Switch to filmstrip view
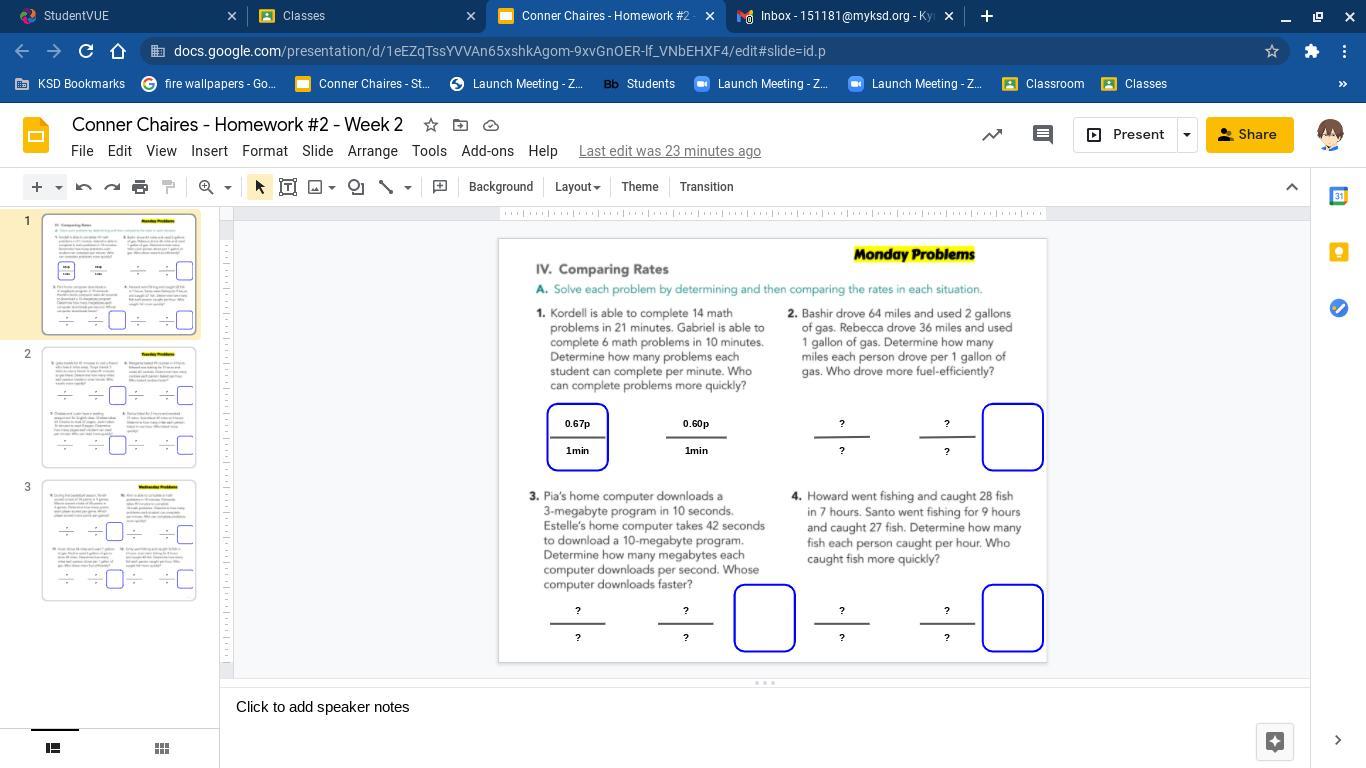Image resolution: width=1366 pixels, height=768 pixels. pyautogui.click(x=54, y=748)
